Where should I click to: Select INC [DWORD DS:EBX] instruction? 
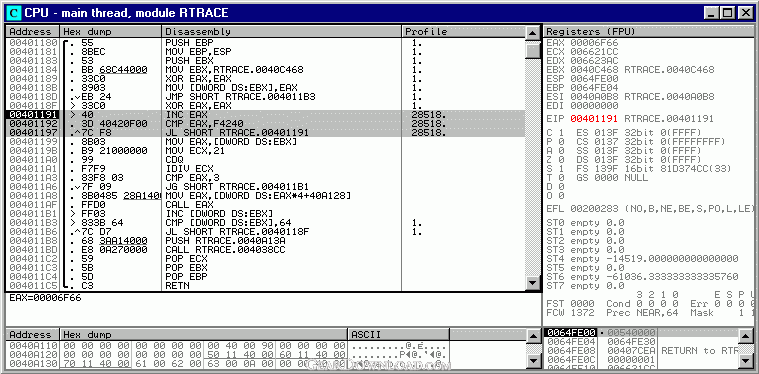(219, 213)
